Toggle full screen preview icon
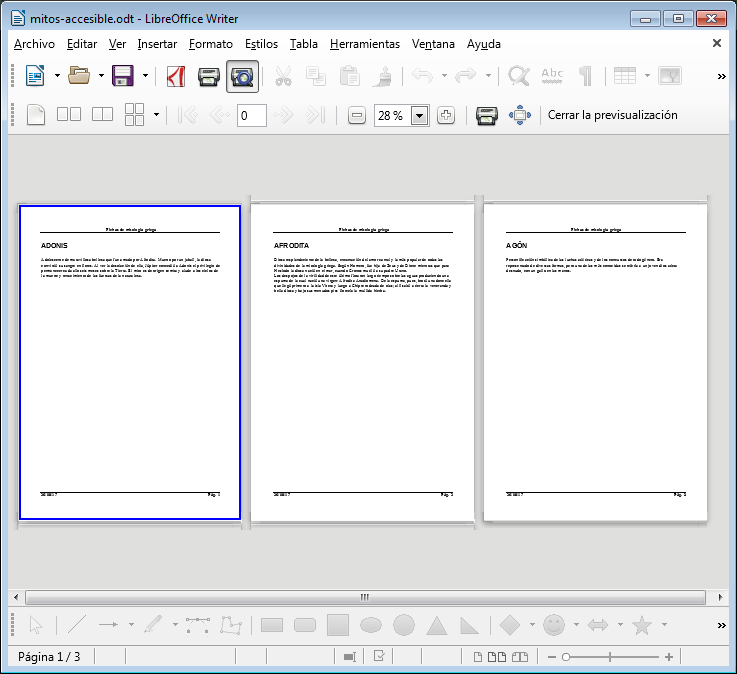737x674 pixels. (x=520, y=115)
